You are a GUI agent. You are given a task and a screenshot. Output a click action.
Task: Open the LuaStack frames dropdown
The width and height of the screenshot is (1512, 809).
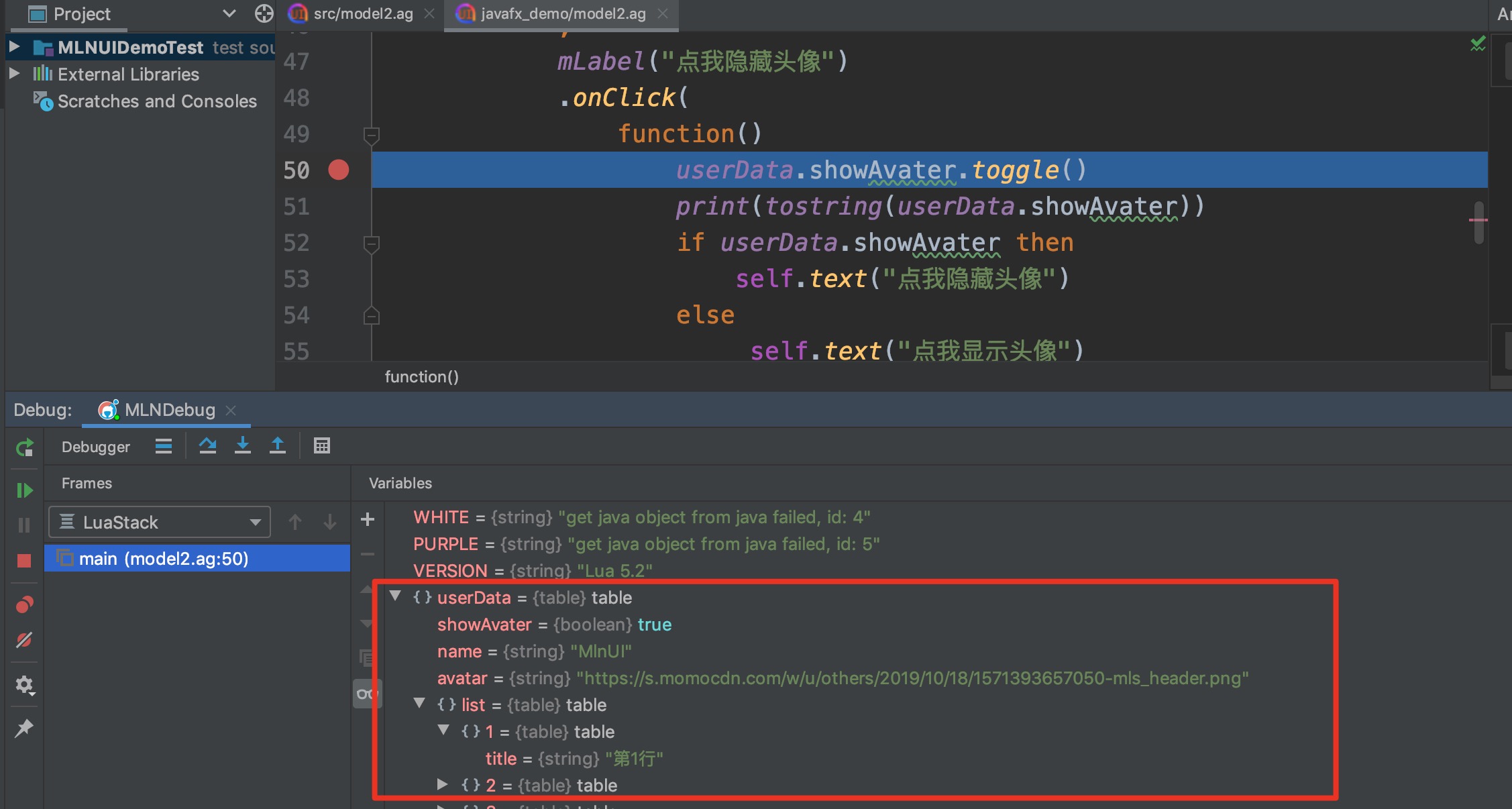coord(160,523)
